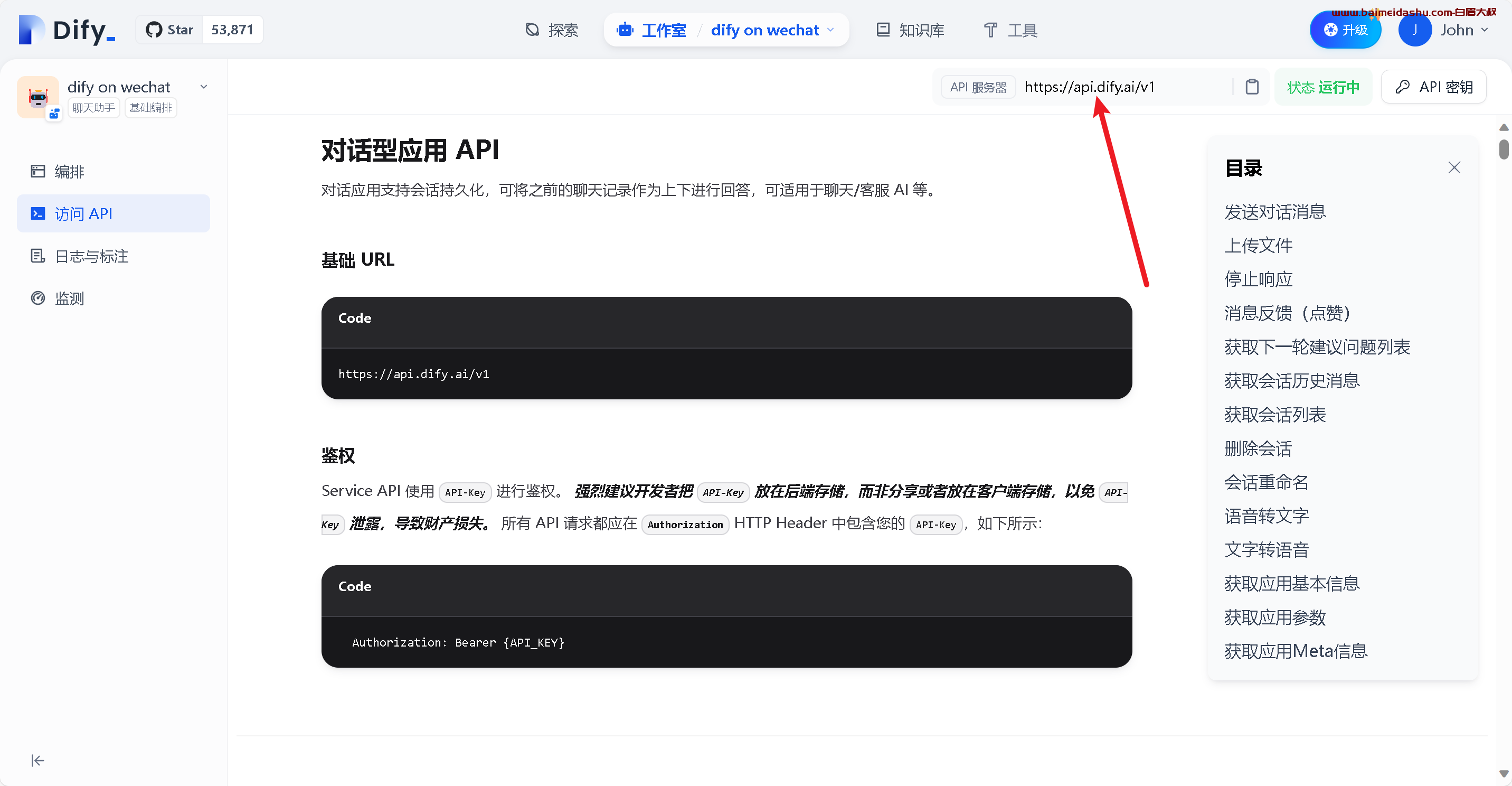Jump to 删除会话 section
This screenshot has height=786, width=1512.
pos(1259,448)
